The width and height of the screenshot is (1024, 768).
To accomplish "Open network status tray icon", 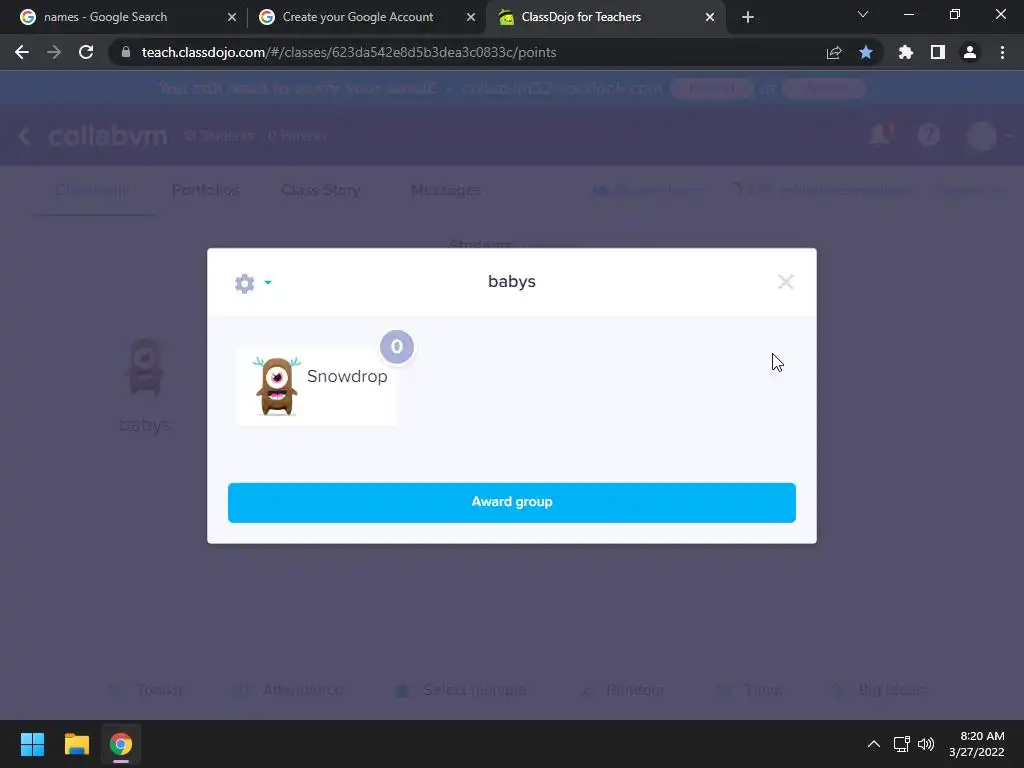I will [901, 744].
